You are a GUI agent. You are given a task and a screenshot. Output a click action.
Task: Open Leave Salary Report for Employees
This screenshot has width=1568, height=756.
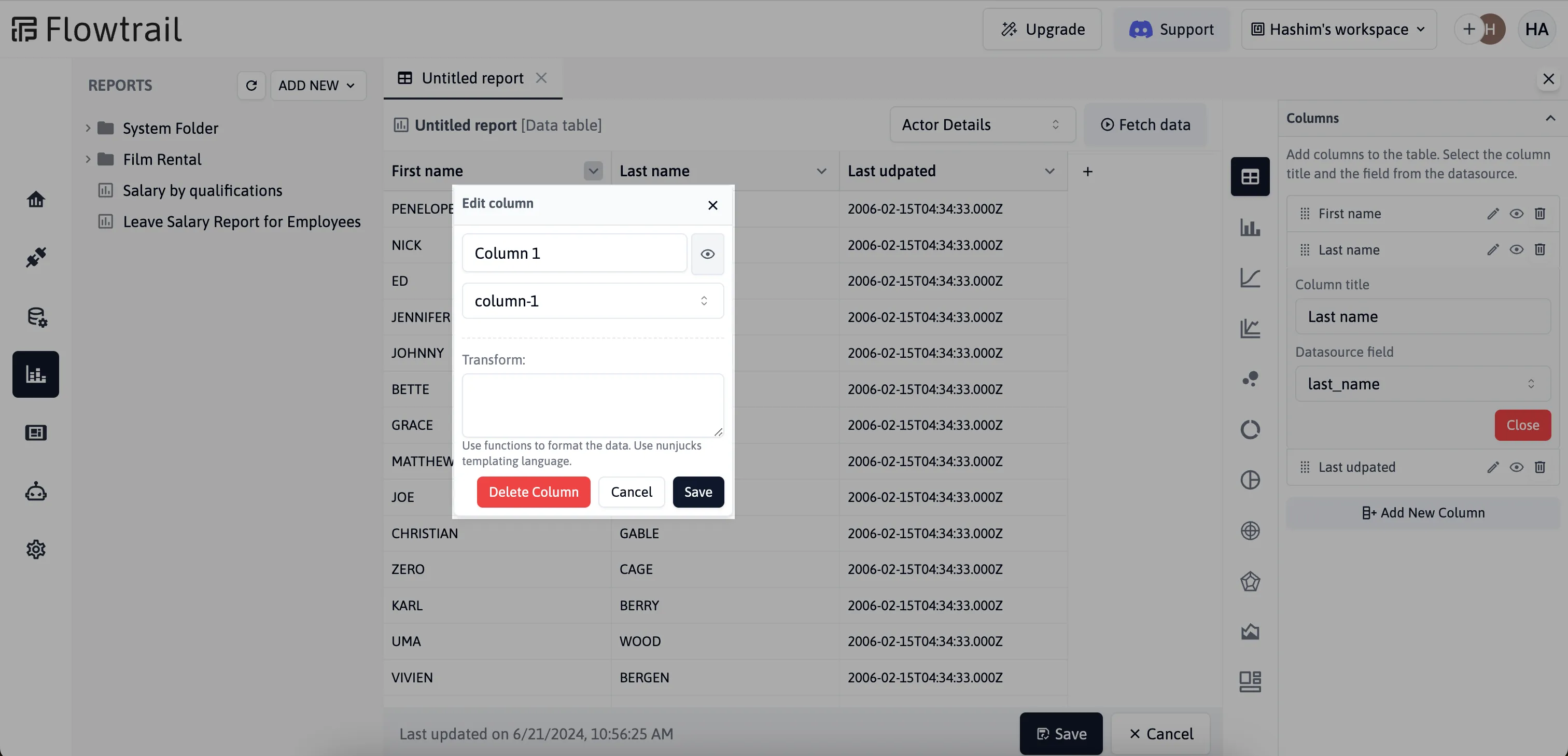(x=241, y=221)
